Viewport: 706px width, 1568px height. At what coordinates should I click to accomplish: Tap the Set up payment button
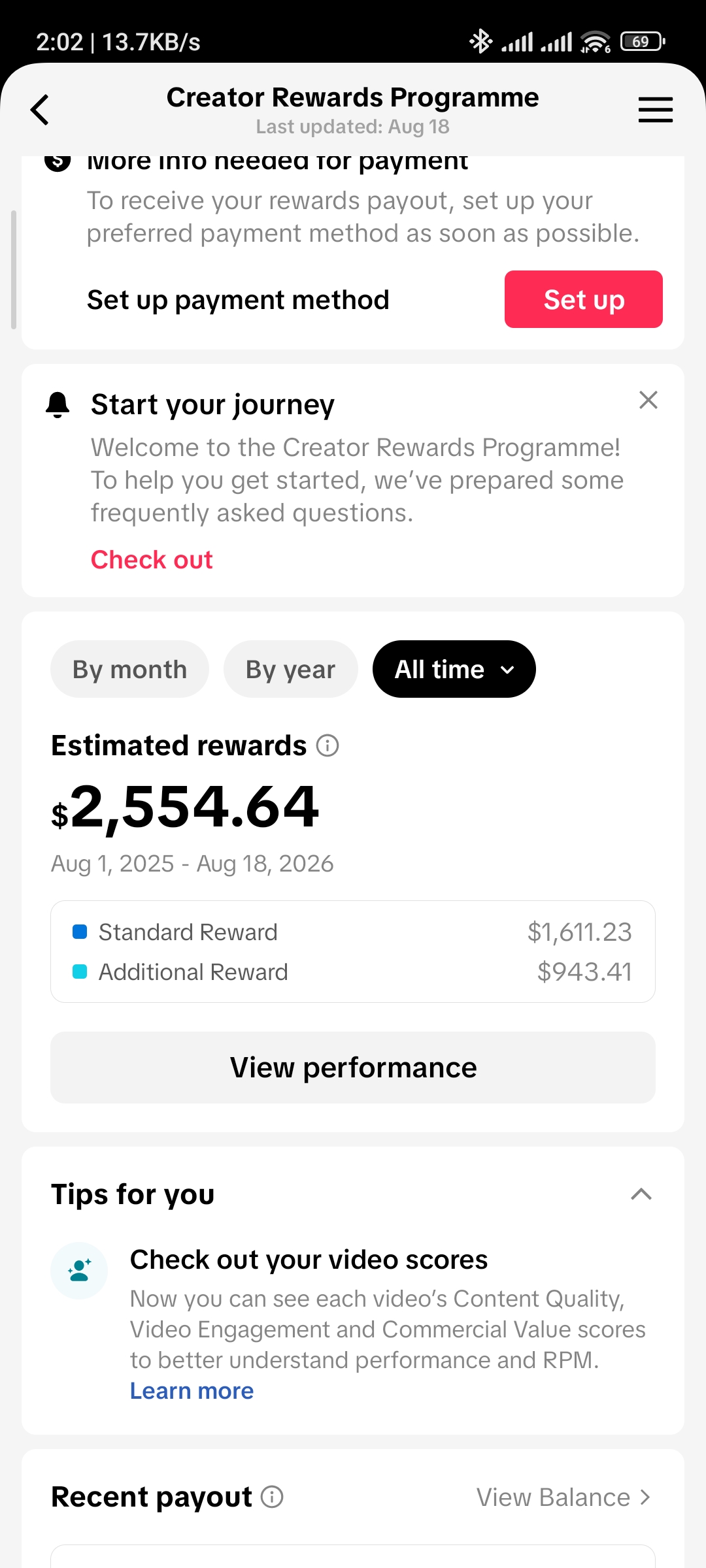[583, 299]
